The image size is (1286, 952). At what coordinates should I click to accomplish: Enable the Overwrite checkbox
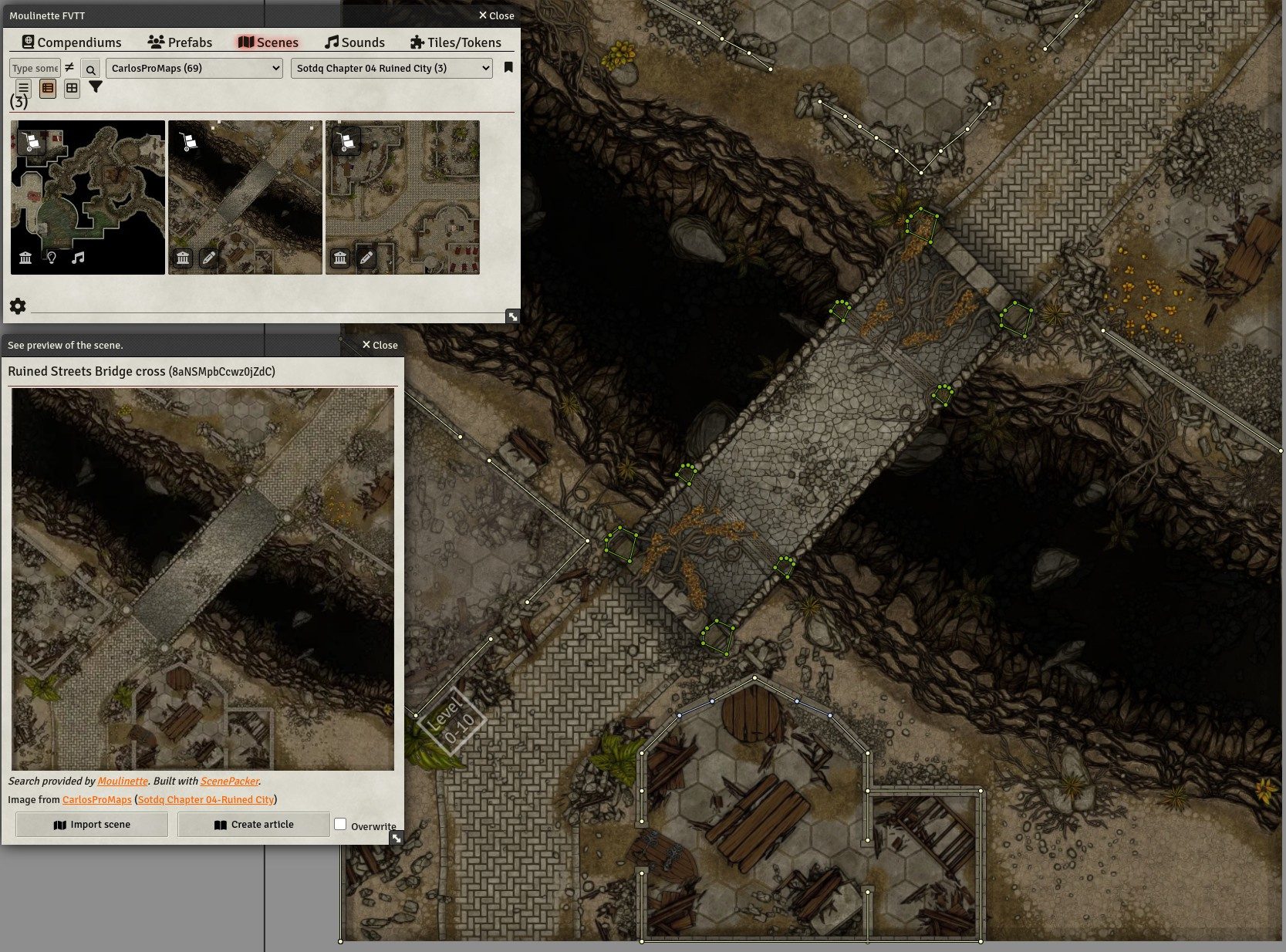(x=340, y=824)
